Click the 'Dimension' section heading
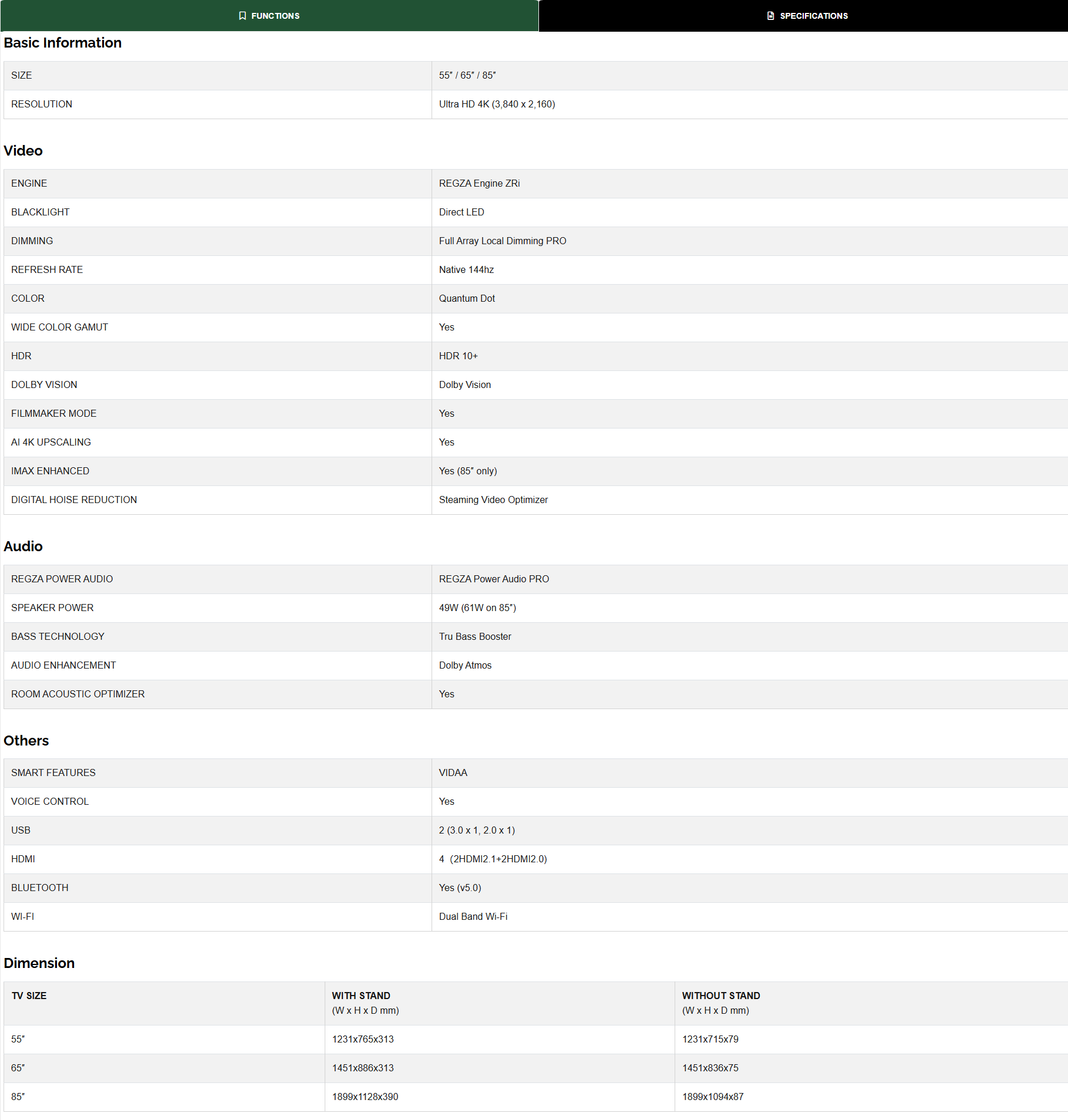Screen dimensions: 1068x1120 point(39,963)
